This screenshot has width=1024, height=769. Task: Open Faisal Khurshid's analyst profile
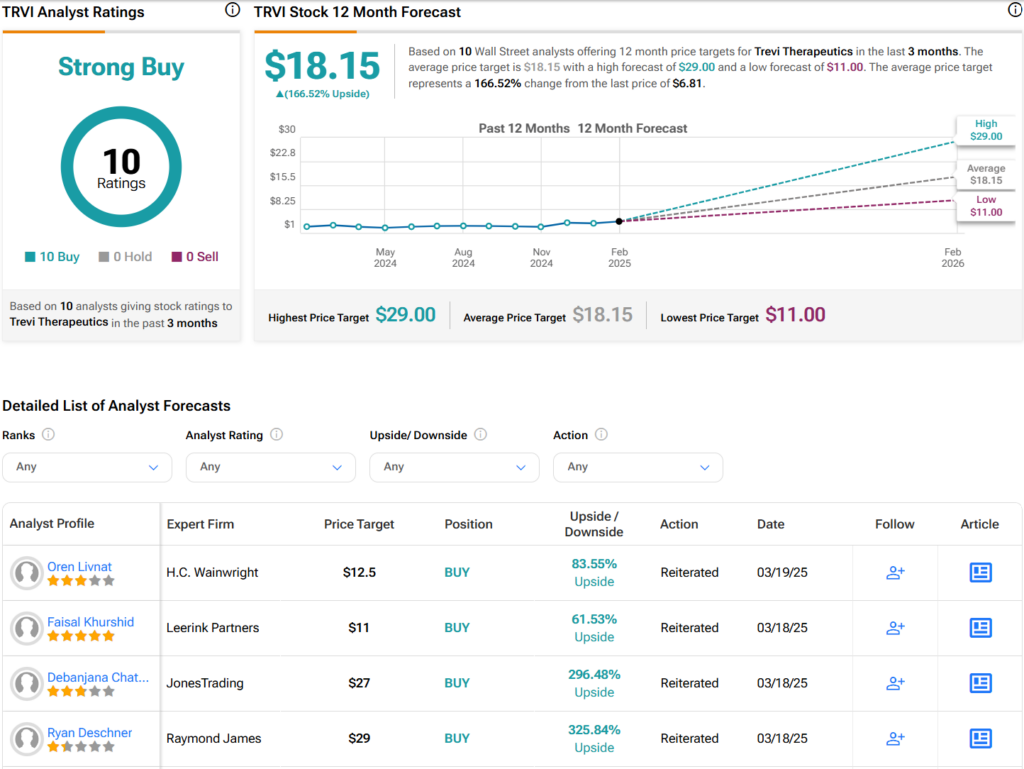(x=92, y=622)
